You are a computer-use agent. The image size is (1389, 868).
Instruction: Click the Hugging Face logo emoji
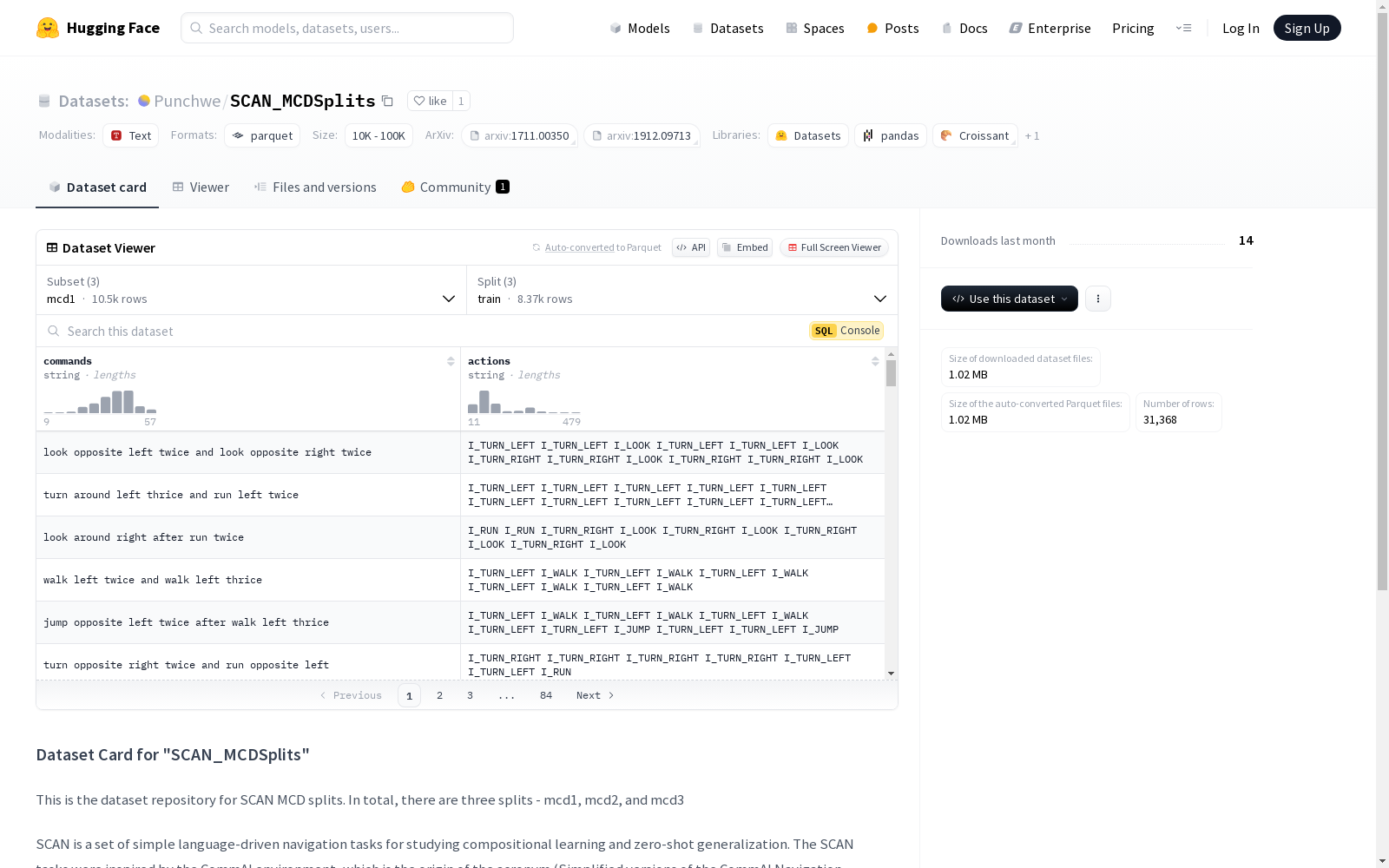tap(48, 28)
